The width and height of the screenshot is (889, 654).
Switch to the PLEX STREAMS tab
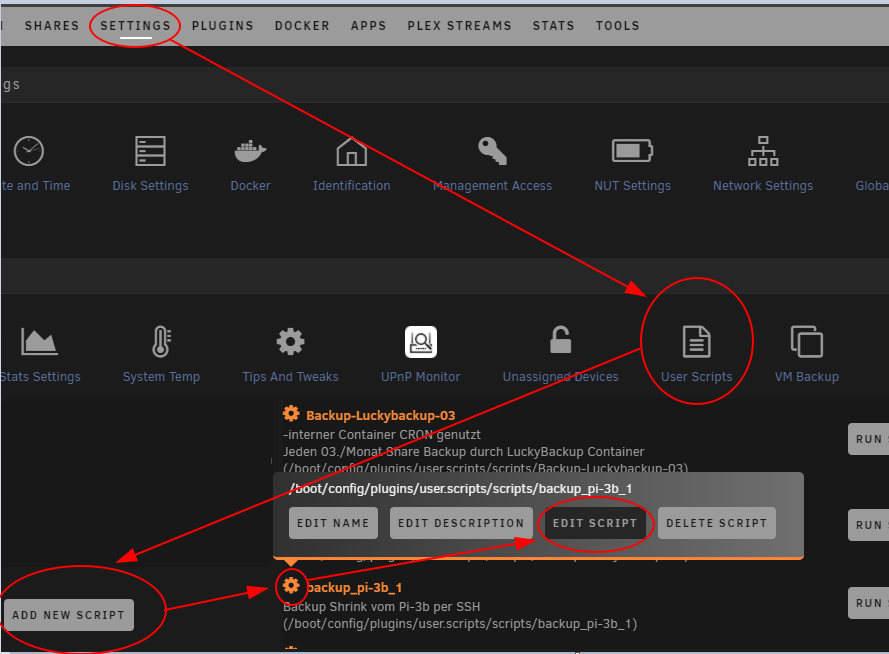pos(459,26)
